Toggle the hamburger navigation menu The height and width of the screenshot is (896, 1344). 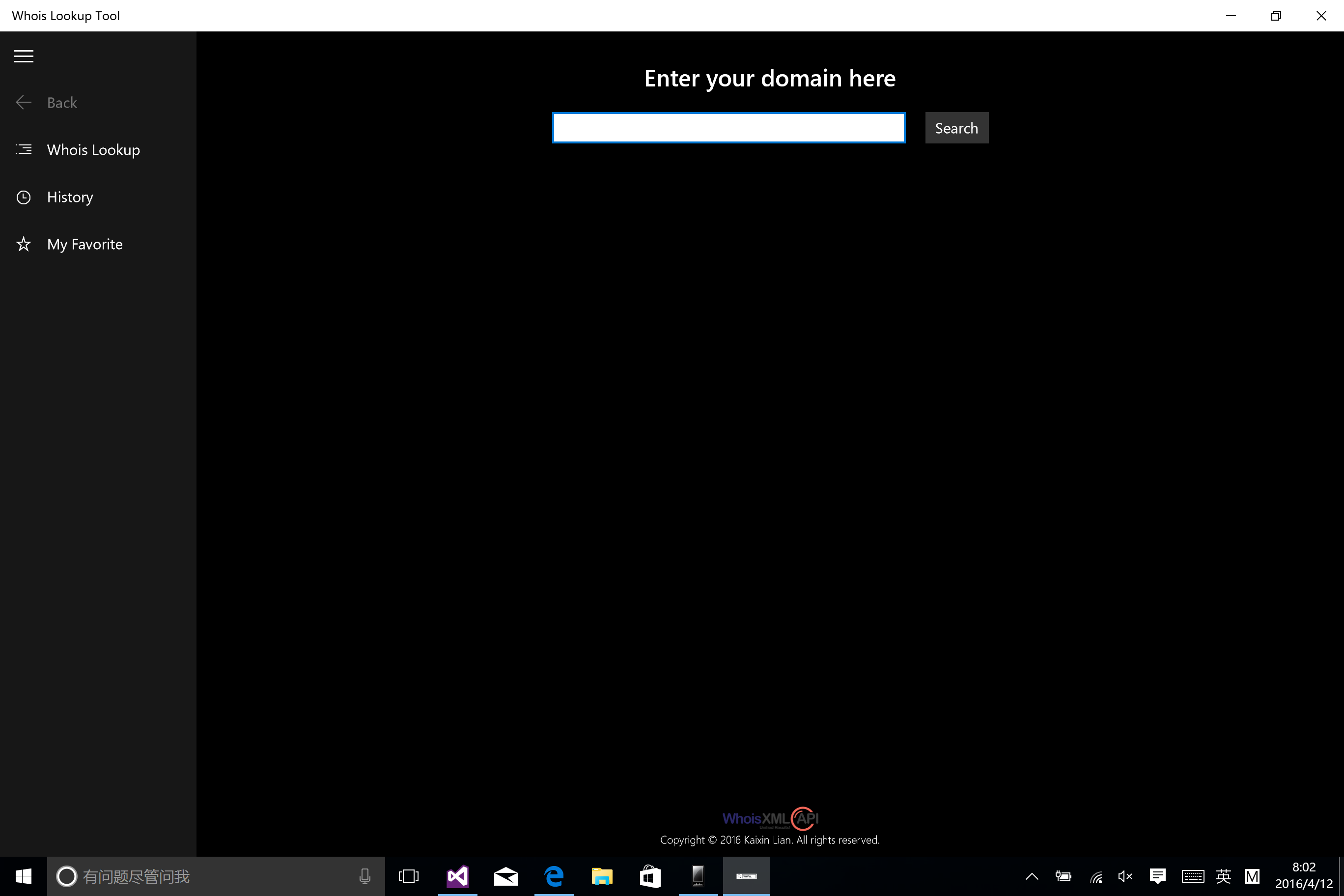tap(24, 56)
